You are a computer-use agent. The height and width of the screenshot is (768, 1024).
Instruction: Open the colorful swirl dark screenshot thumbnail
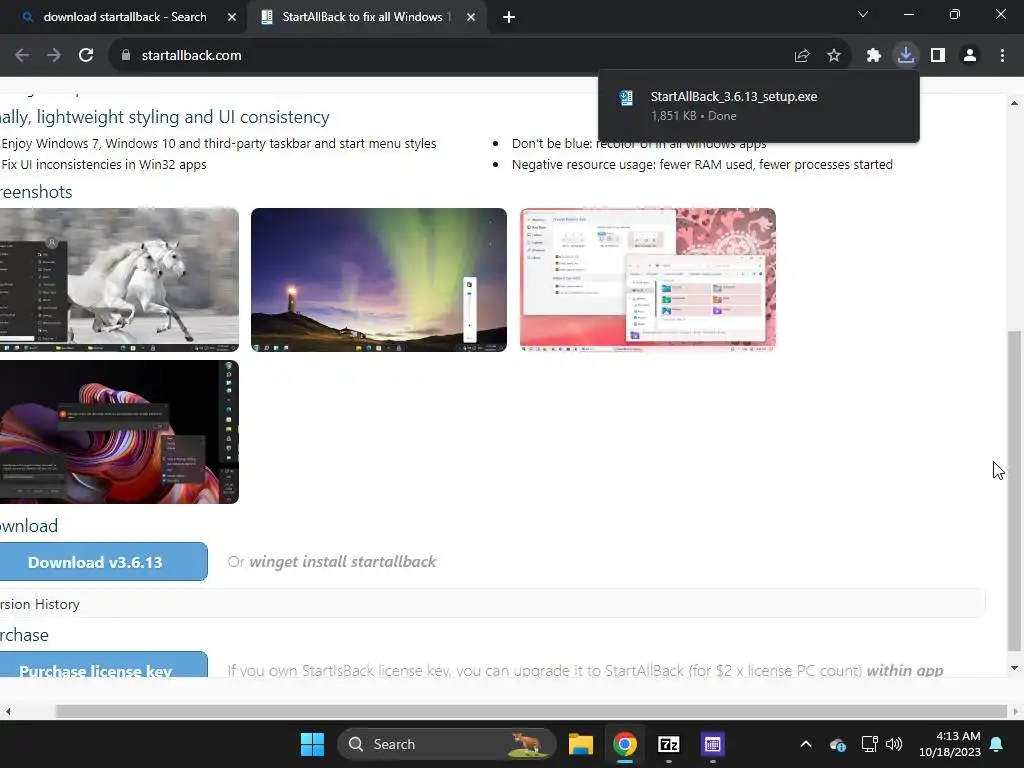119,432
